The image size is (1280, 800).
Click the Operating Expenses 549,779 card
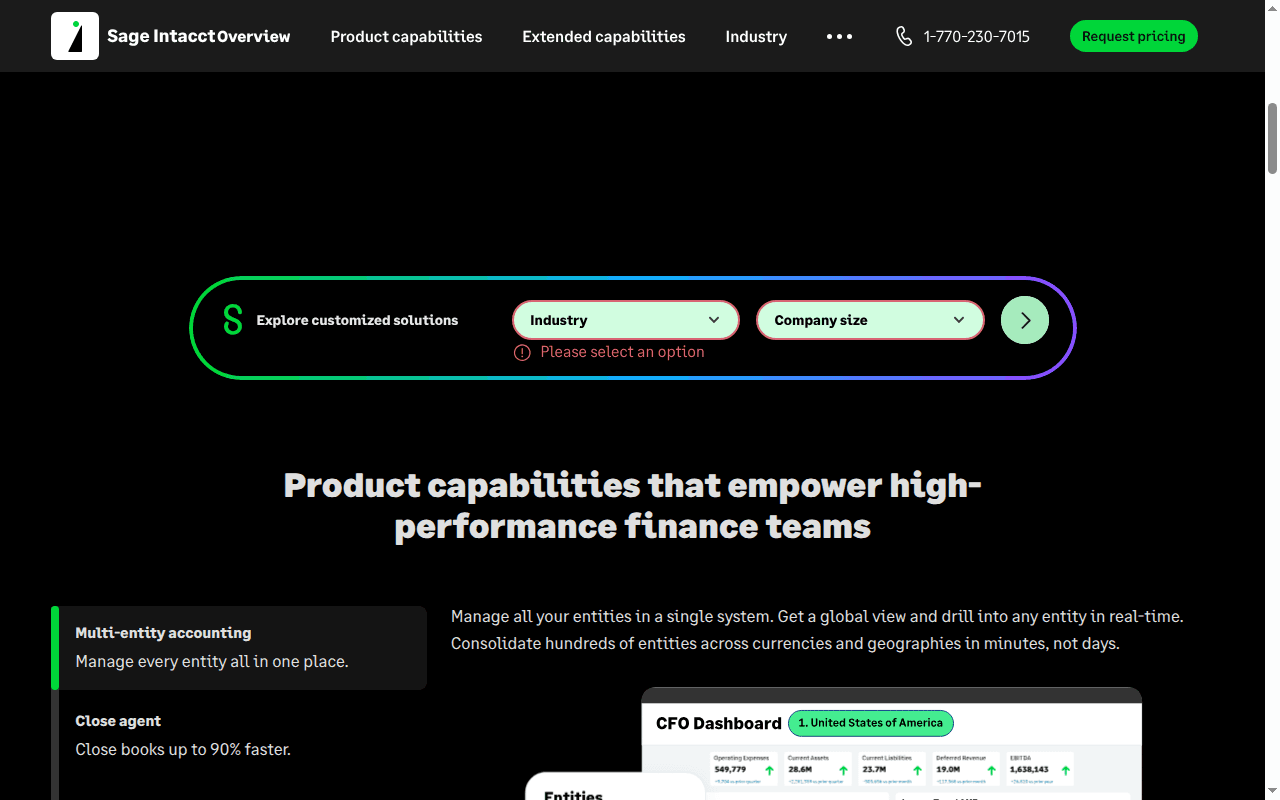(743, 771)
